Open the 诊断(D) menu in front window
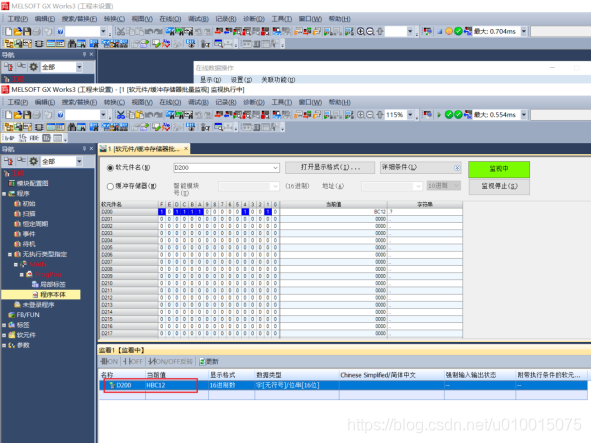 click(x=254, y=102)
